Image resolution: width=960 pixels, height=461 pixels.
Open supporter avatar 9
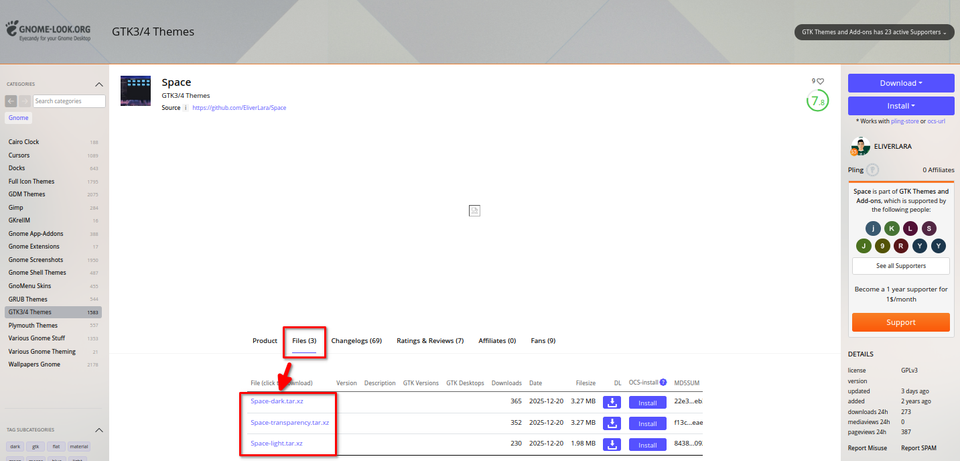click(882, 246)
